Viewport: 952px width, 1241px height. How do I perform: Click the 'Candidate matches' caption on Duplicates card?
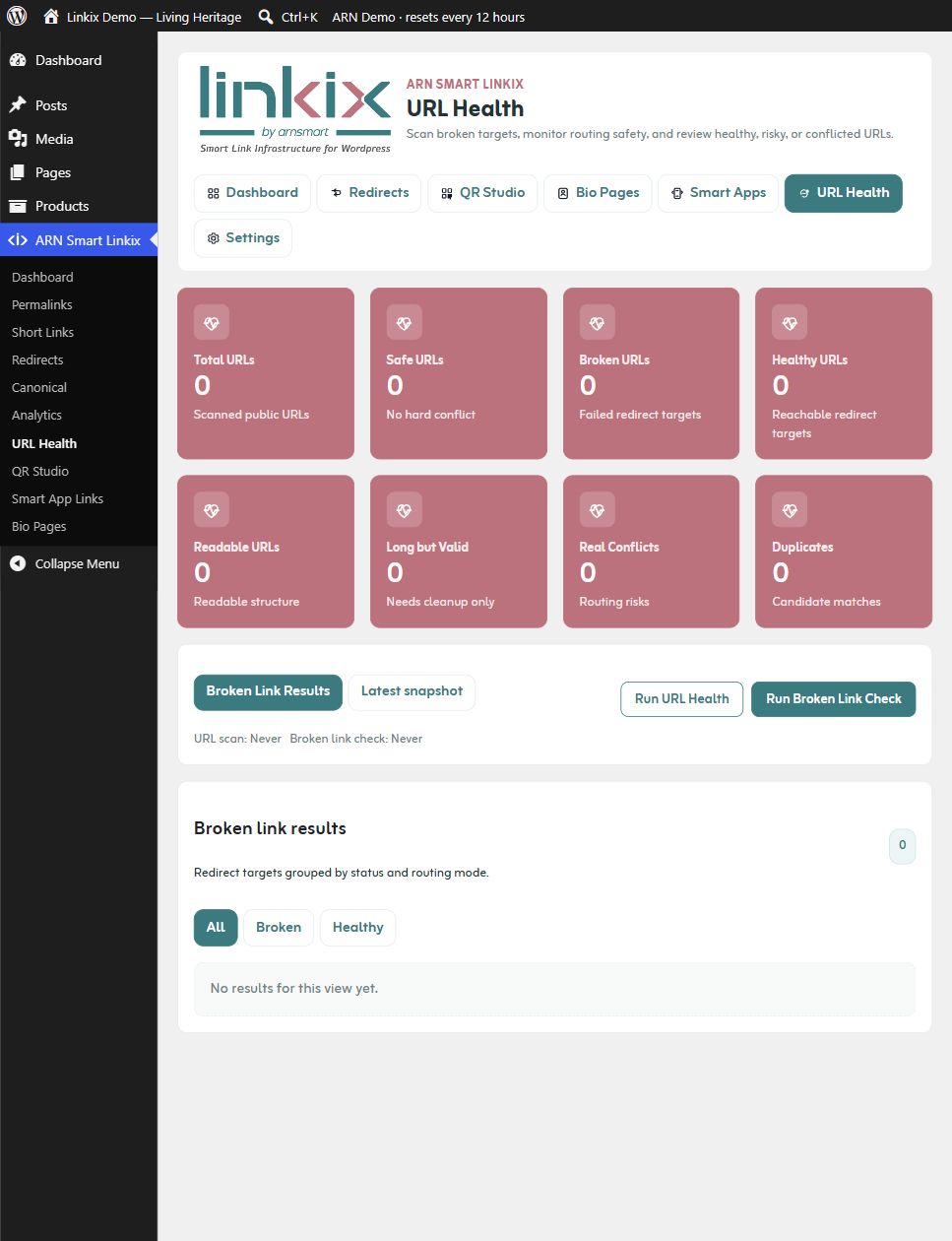coord(826,602)
